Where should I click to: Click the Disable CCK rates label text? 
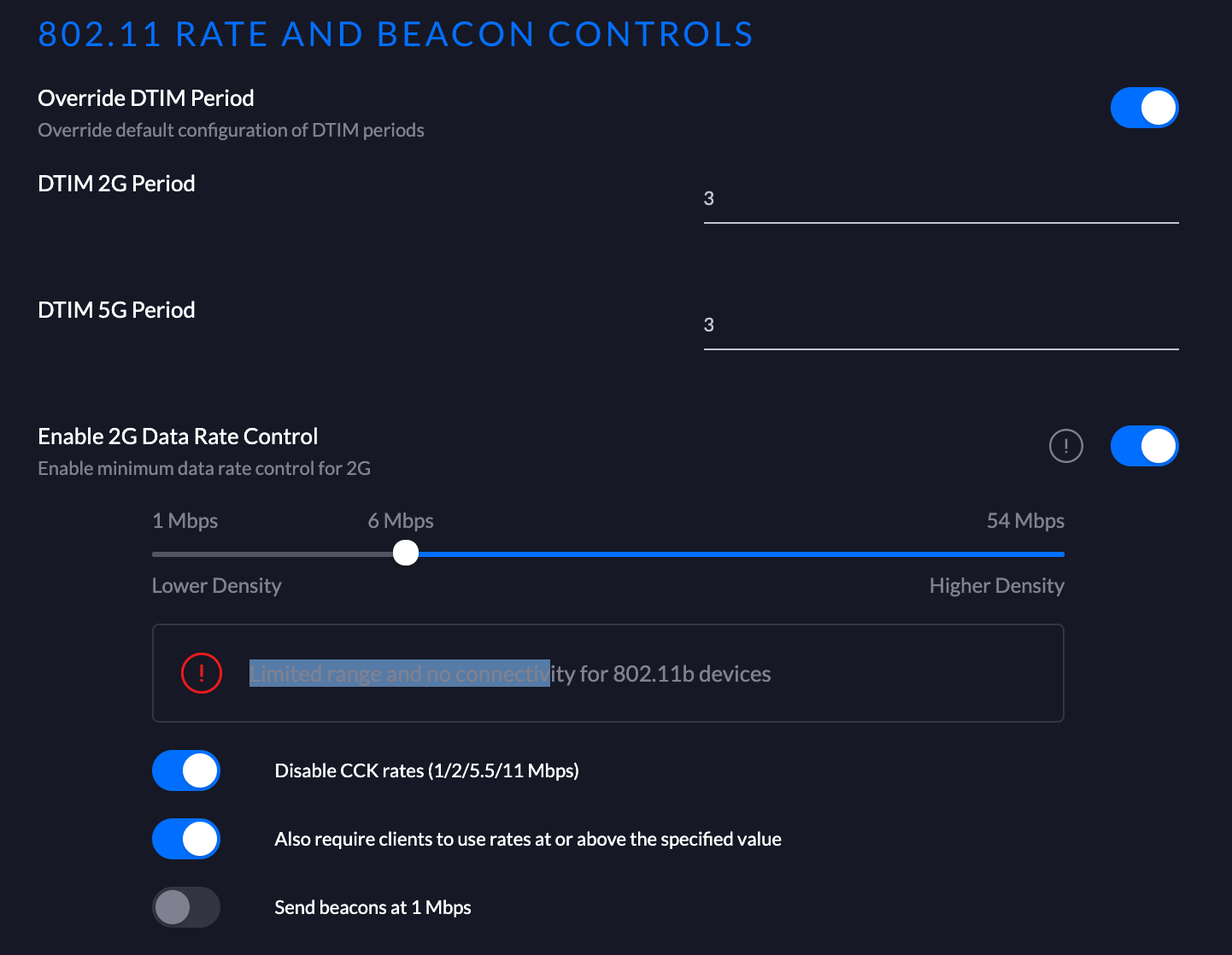(x=426, y=770)
